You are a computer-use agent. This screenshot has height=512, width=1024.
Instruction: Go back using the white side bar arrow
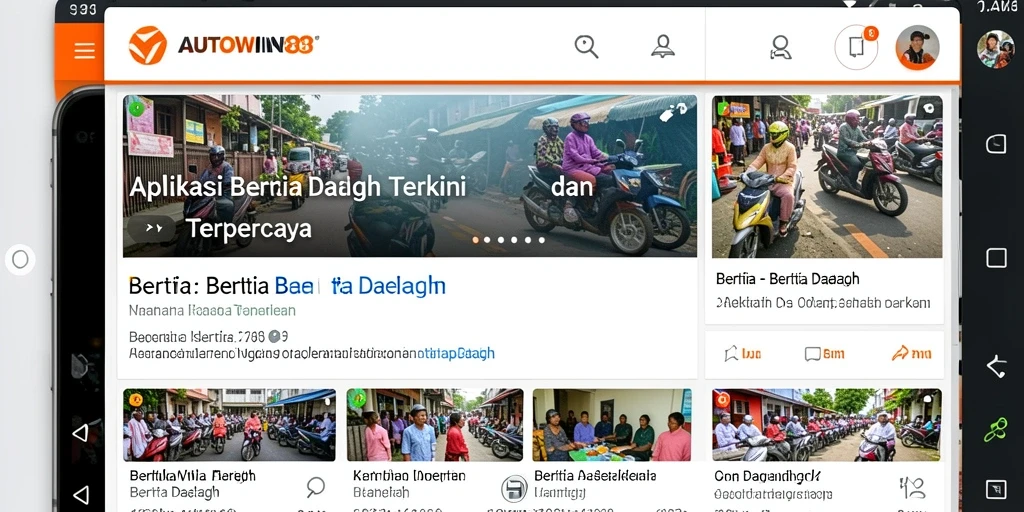tap(996, 367)
